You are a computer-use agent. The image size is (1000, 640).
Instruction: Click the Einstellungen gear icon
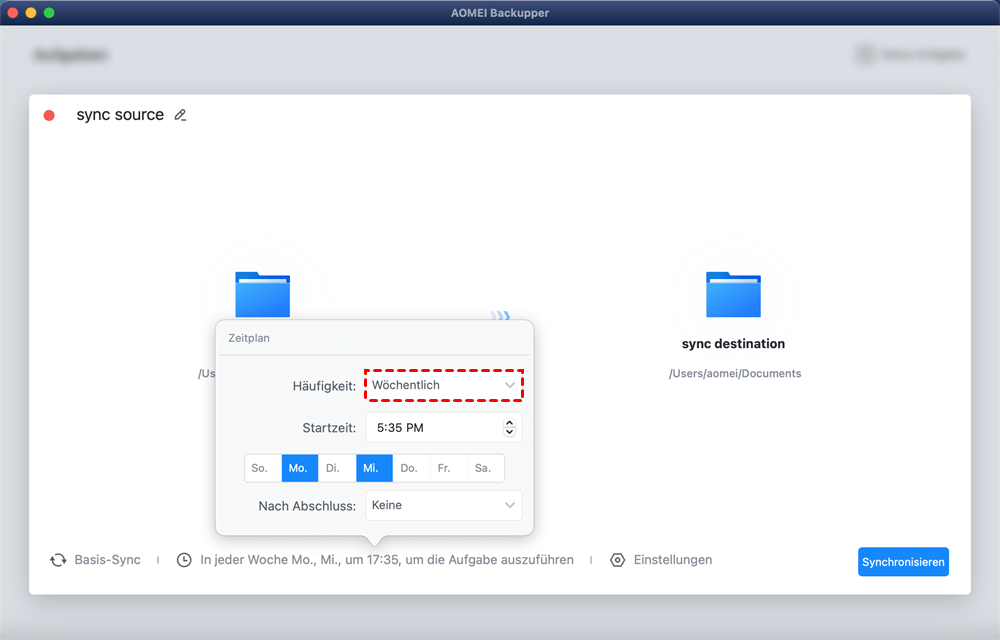[617, 560]
